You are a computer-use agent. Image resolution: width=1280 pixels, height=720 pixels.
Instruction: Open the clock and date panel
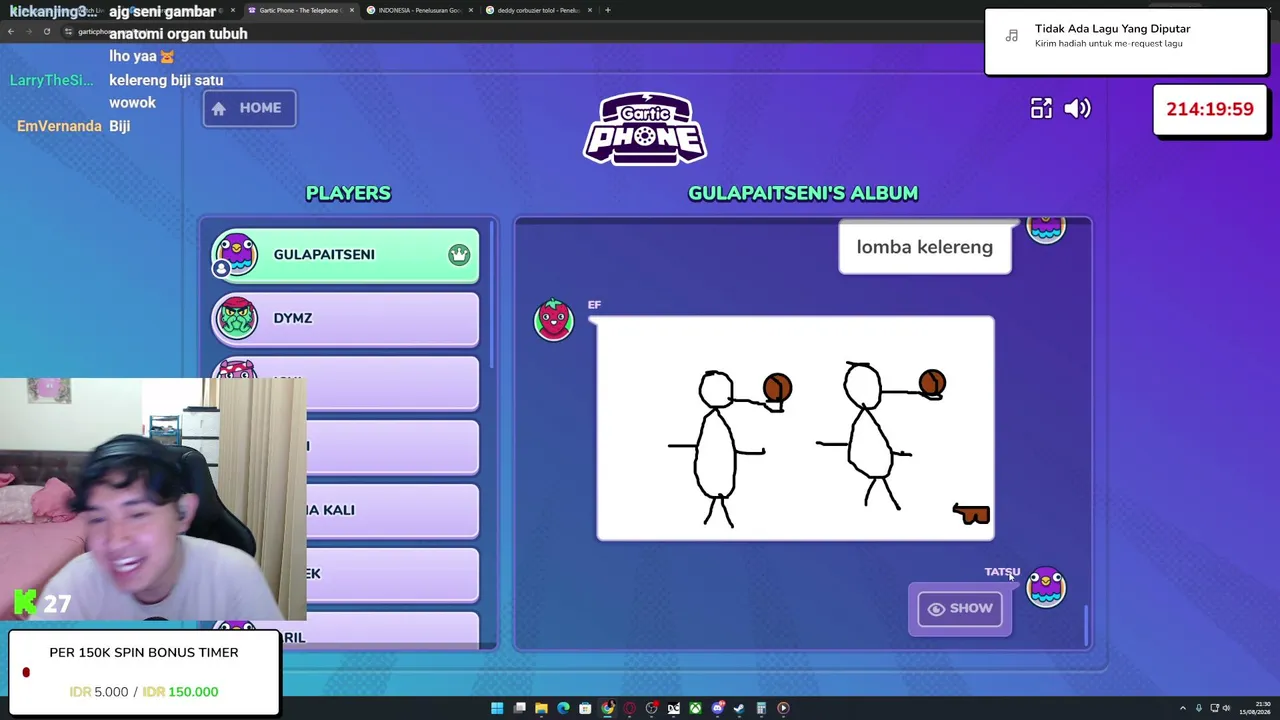(x=1256, y=708)
